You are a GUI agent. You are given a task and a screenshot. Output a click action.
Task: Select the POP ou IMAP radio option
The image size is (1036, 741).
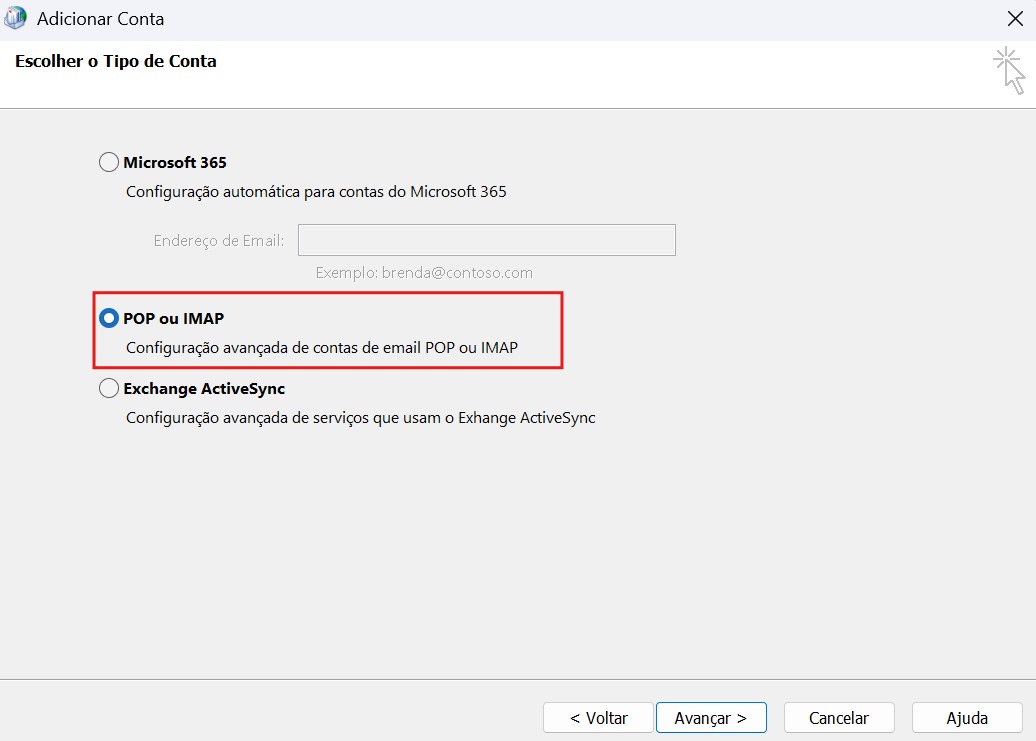[109, 318]
